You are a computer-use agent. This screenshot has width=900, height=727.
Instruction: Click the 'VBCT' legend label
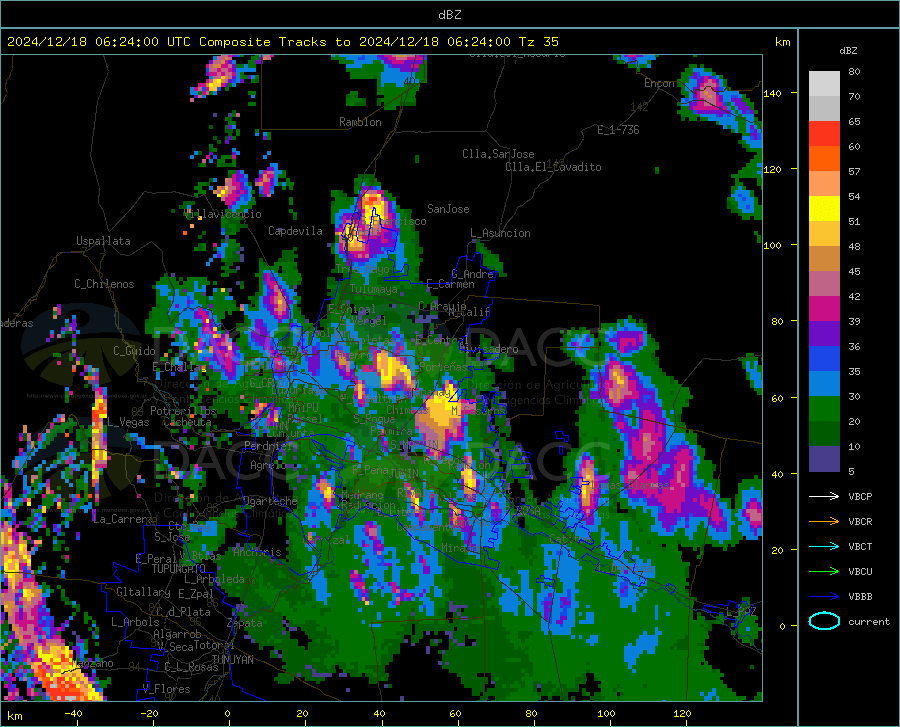860,546
